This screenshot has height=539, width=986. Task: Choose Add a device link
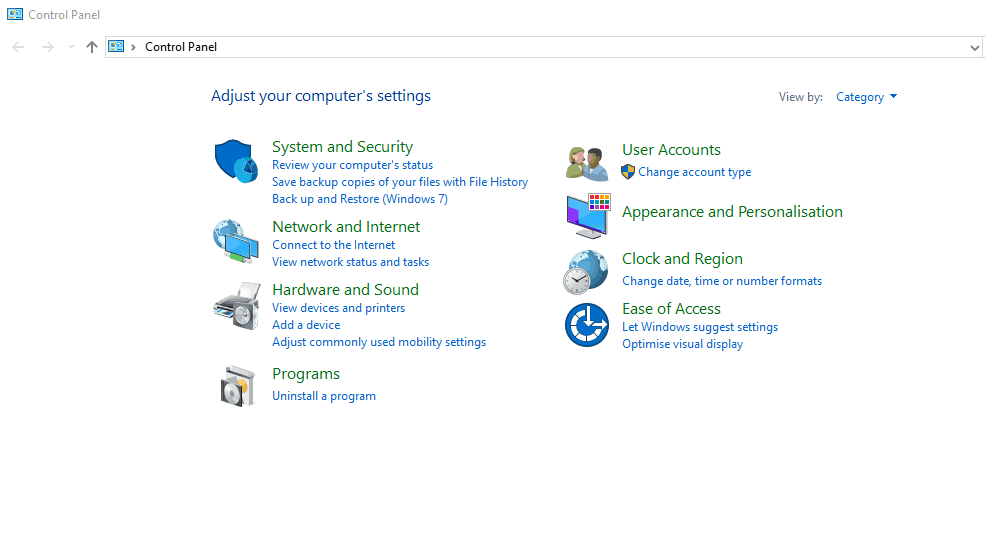click(306, 325)
